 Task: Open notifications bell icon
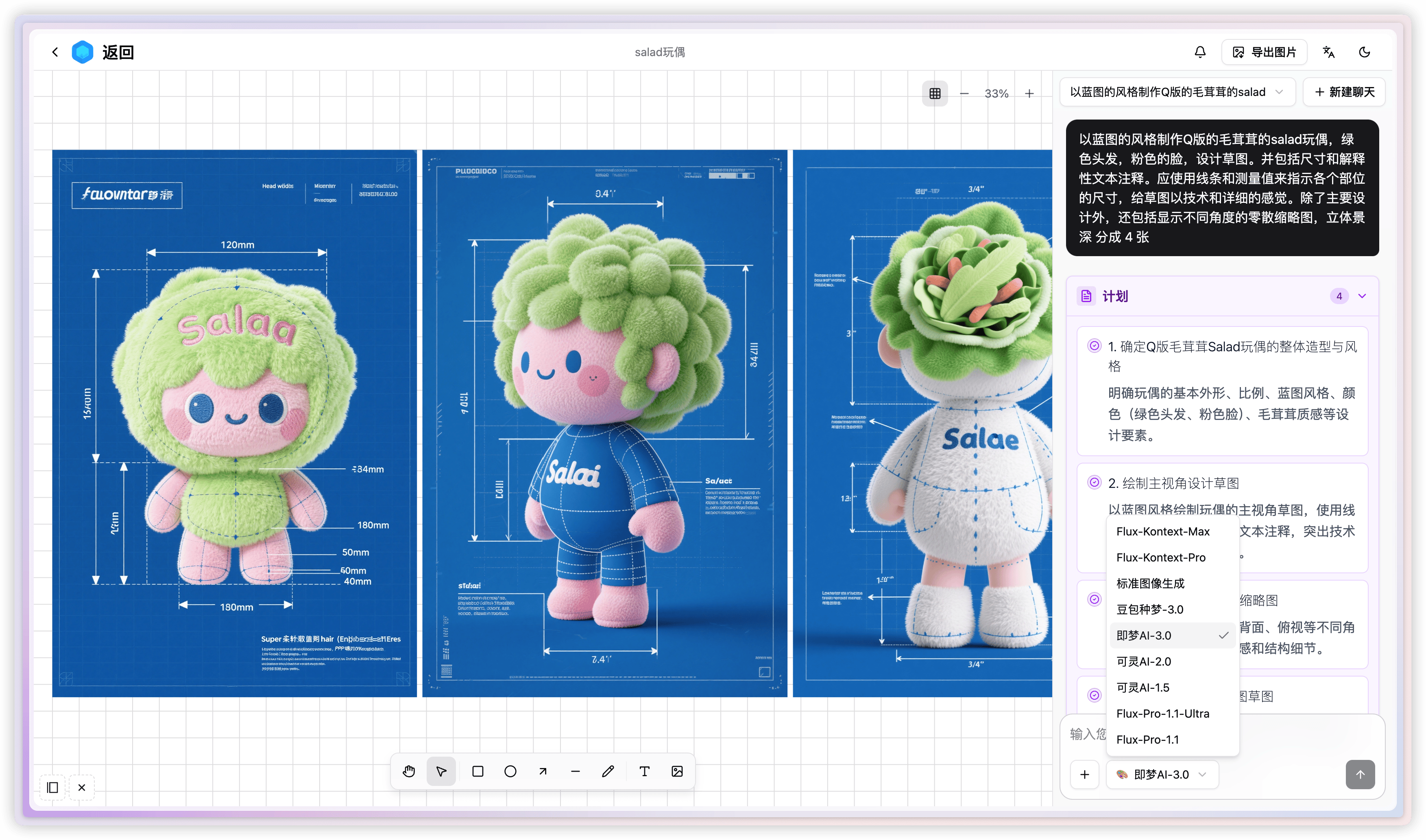coord(1199,52)
